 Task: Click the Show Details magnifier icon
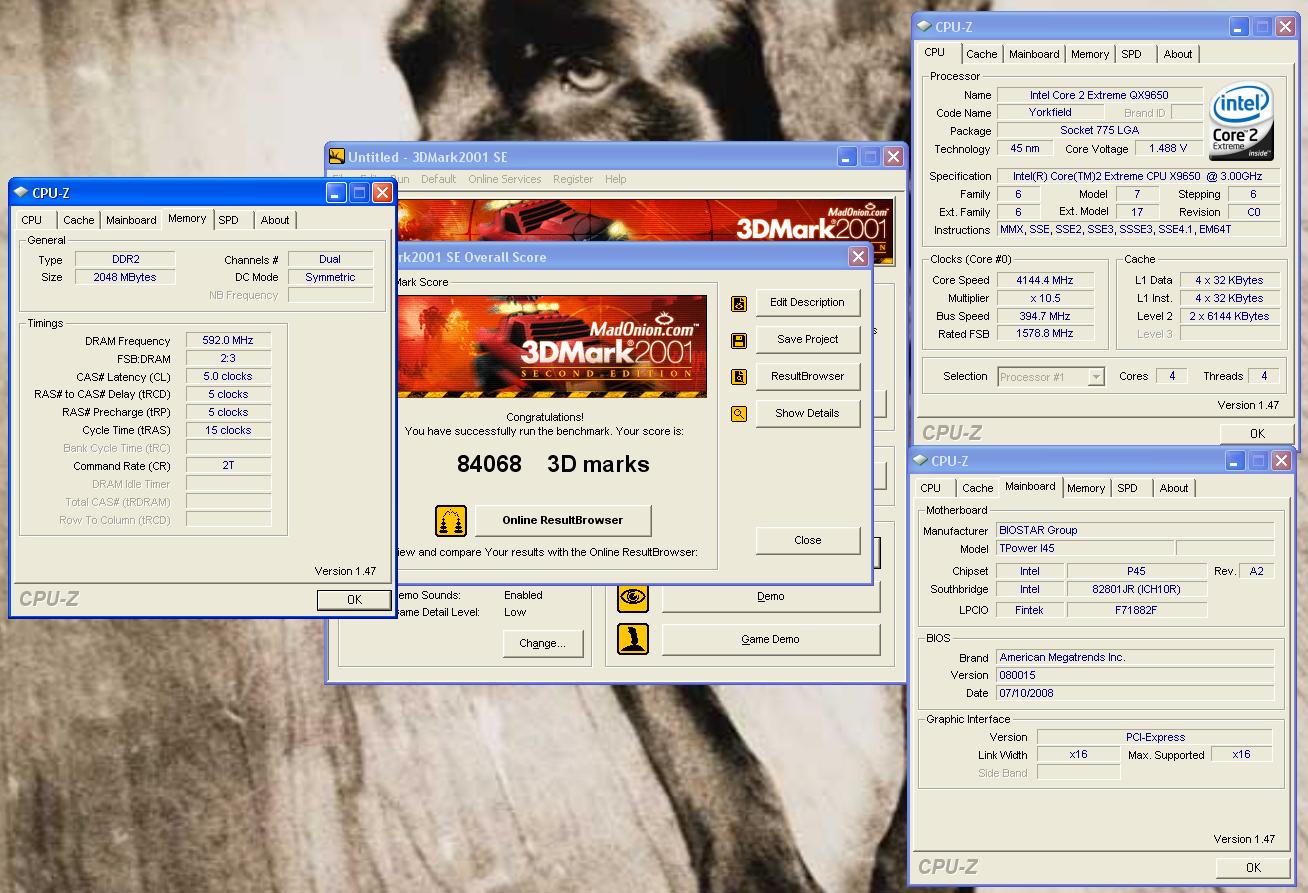(739, 413)
